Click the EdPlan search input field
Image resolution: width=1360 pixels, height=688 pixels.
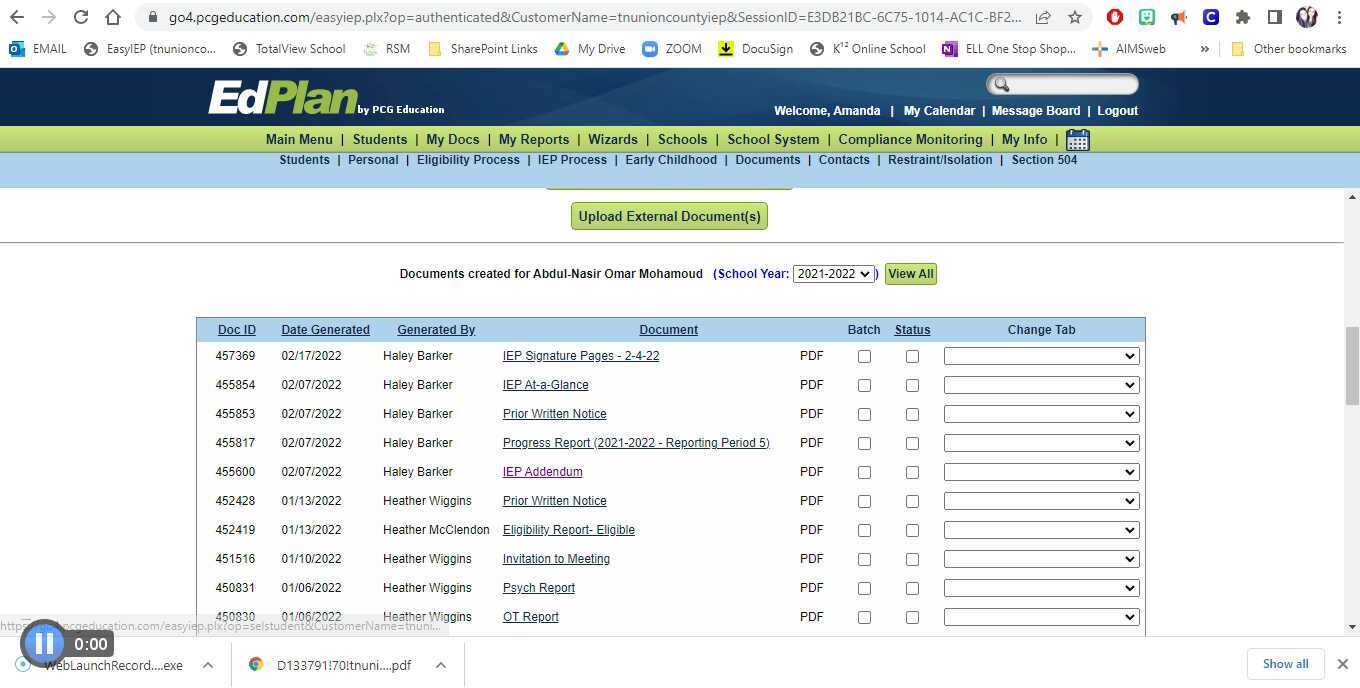pos(1070,84)
